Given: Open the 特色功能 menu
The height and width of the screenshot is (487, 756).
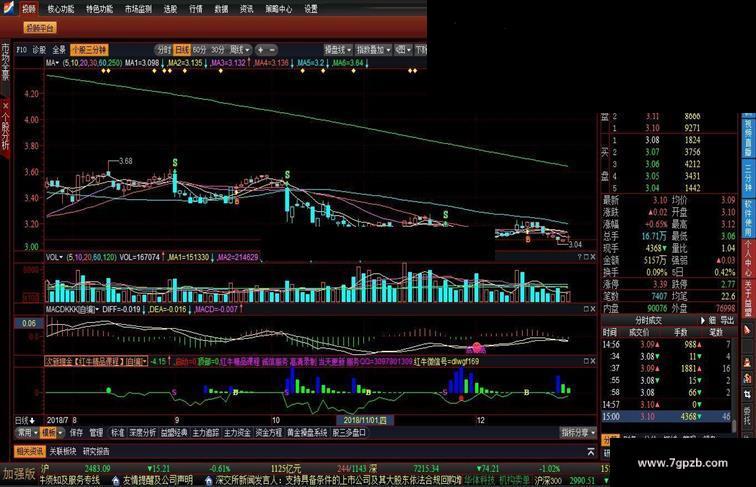Looking at the screenshot, I should pos(99,9).
